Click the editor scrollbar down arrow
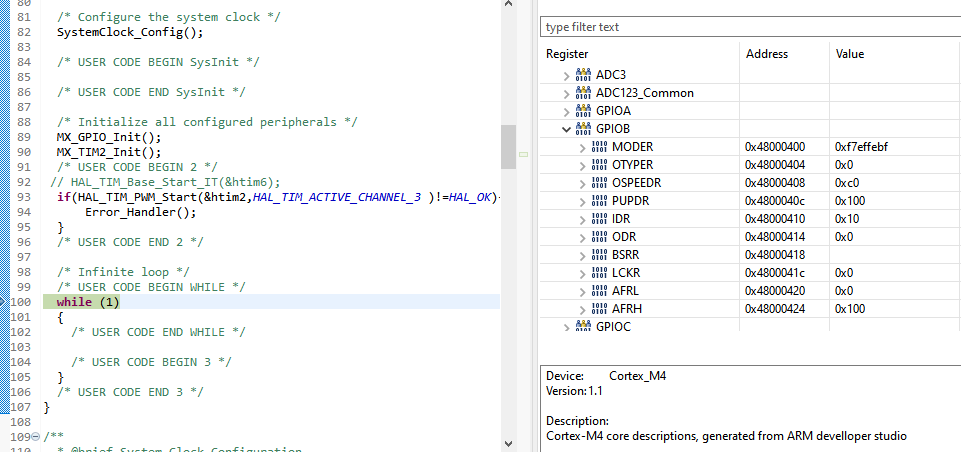Viewport: 961px width, 452px height. point(509,443)
